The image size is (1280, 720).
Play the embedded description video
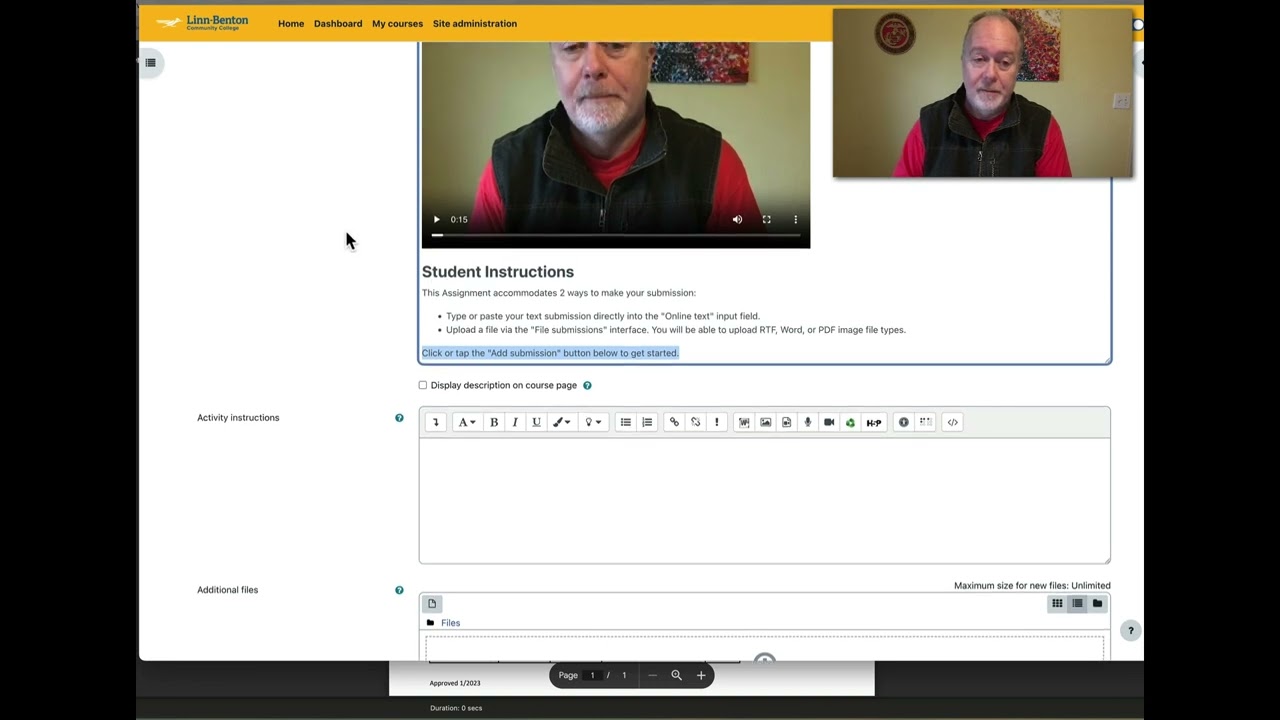click(x=436, y=220)
